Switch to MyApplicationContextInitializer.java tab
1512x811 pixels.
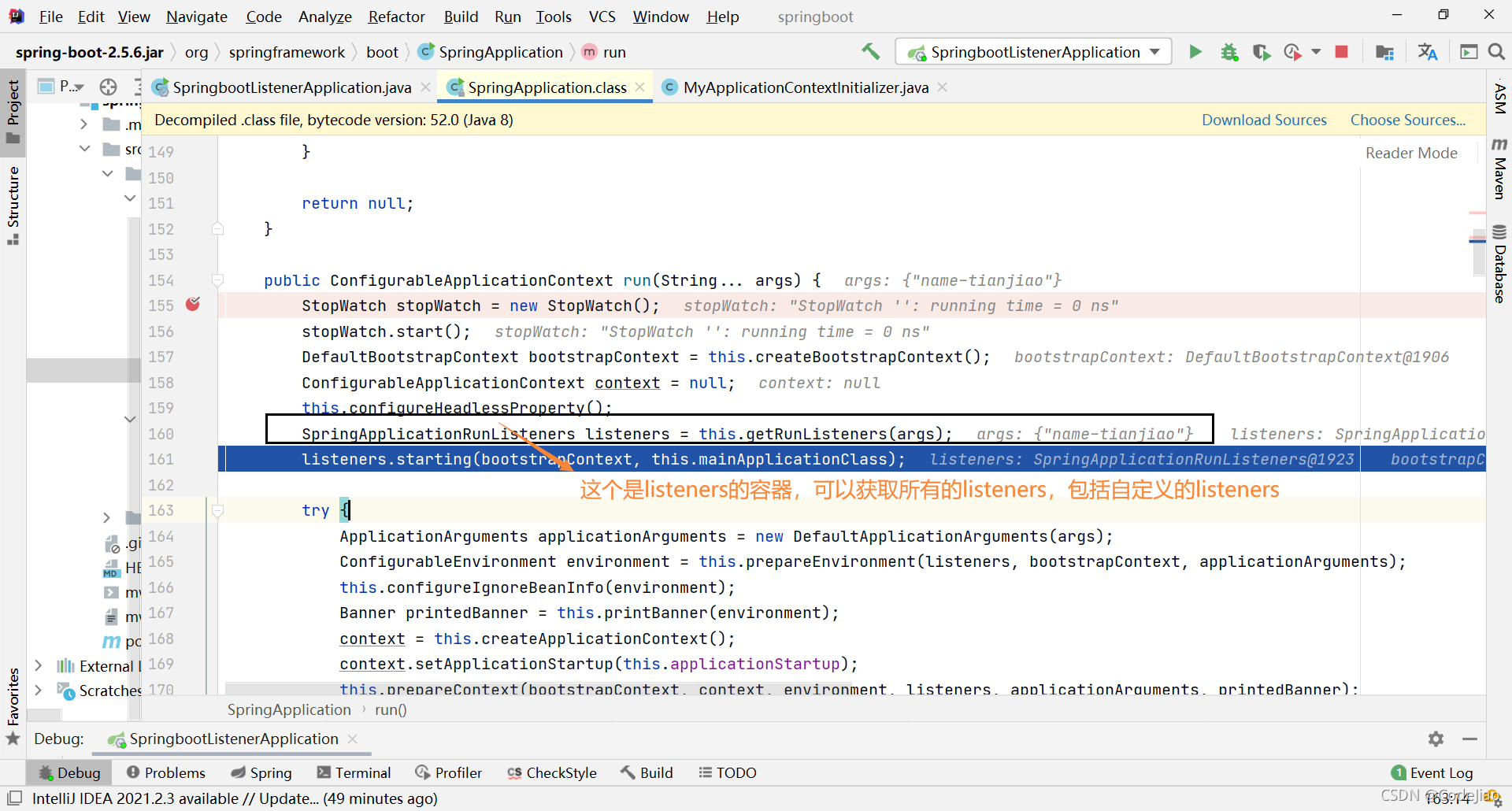click(806, 87)
